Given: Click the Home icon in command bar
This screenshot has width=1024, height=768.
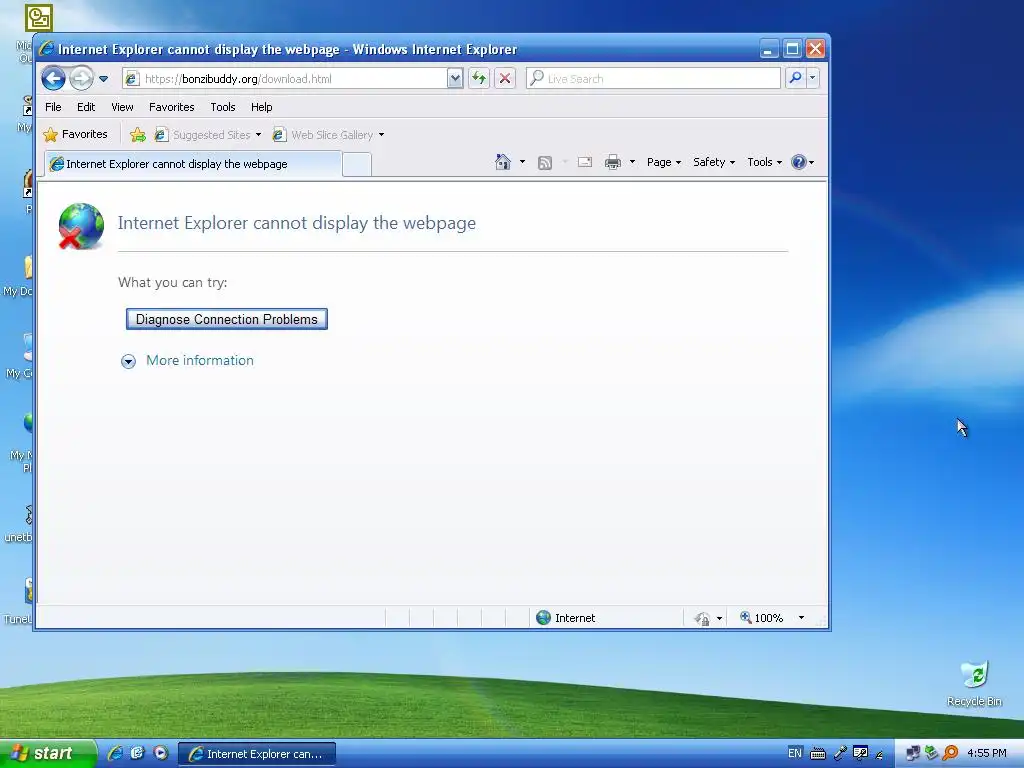Looking at the screenshot, I should click(x=503, y=162).
